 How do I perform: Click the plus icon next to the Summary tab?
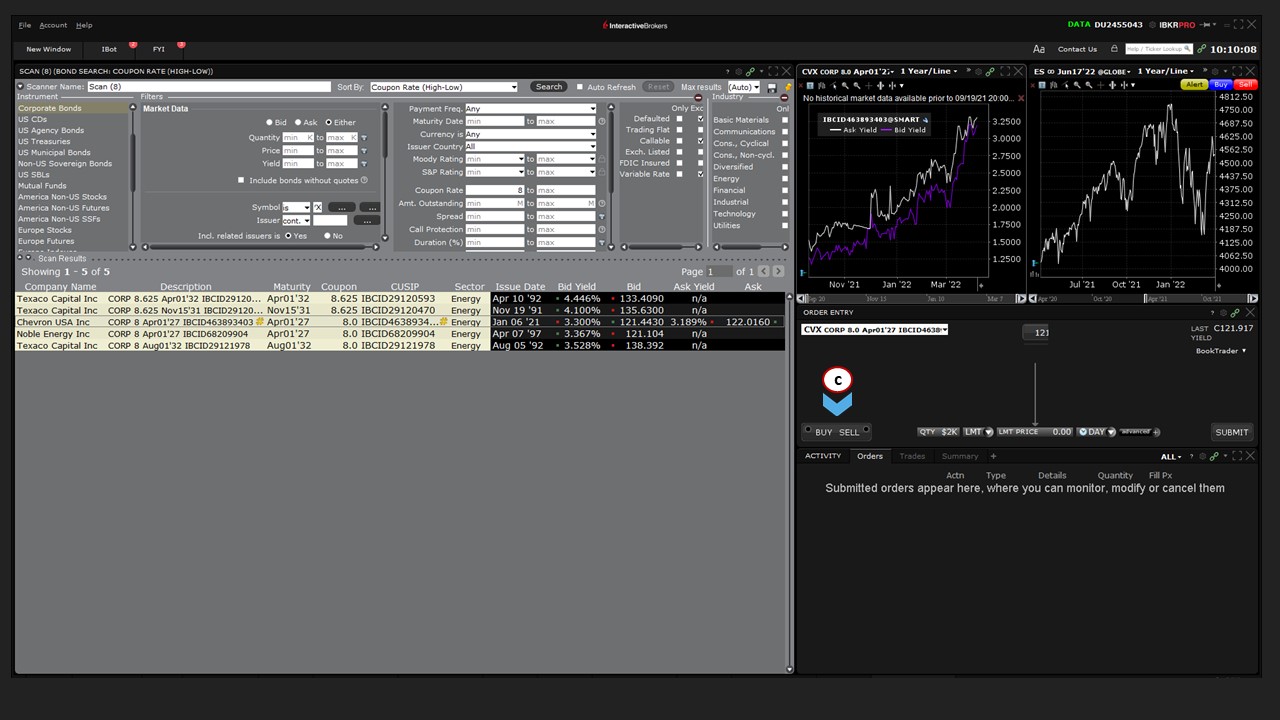click(993, 456)
